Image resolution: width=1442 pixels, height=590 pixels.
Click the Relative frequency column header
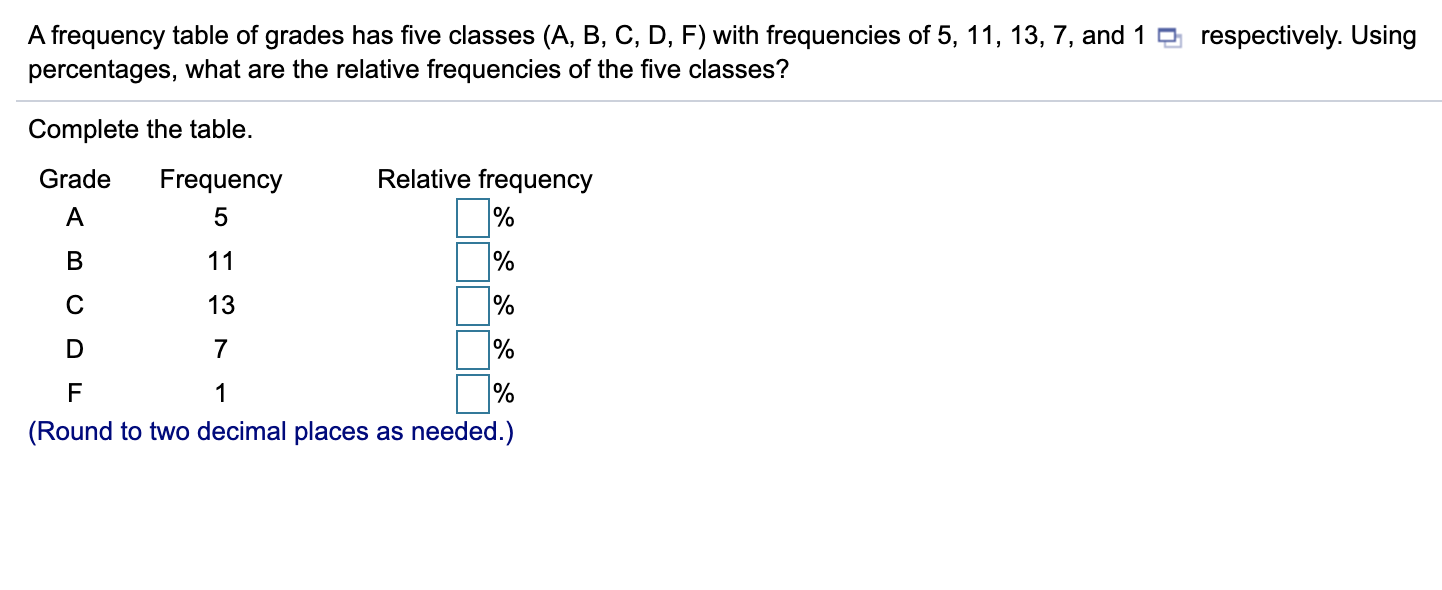[485, 179]
